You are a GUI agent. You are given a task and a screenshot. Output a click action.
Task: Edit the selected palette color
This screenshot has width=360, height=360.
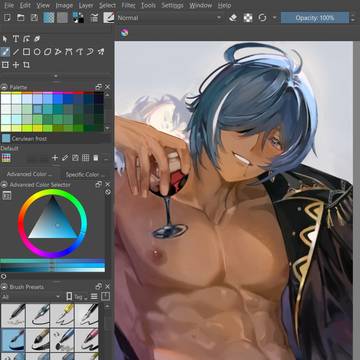click(65, 158)
